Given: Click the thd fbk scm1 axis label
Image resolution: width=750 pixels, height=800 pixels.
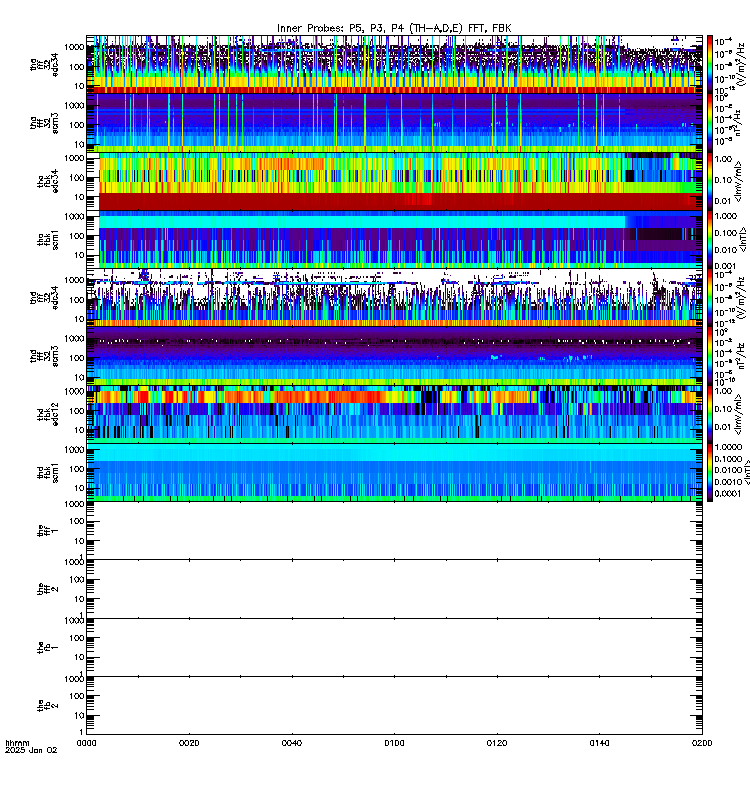Looking at the screenshot, I should tap(48, 472).
